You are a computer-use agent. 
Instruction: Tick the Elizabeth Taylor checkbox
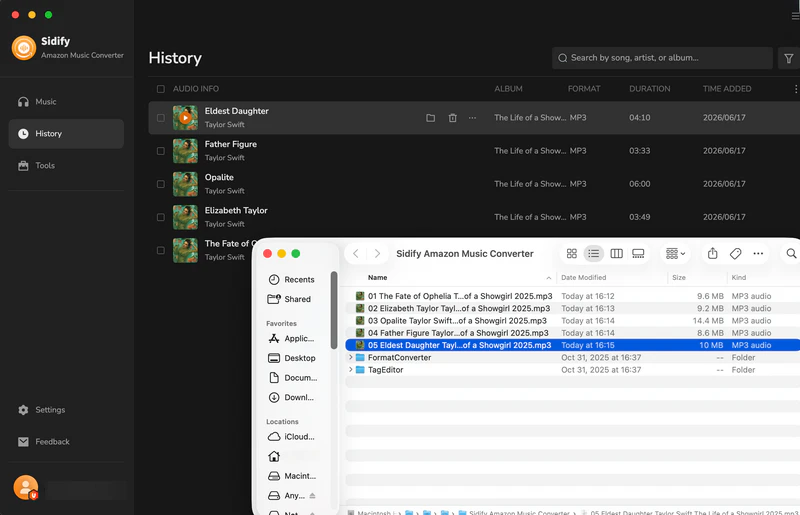[161, 217]
